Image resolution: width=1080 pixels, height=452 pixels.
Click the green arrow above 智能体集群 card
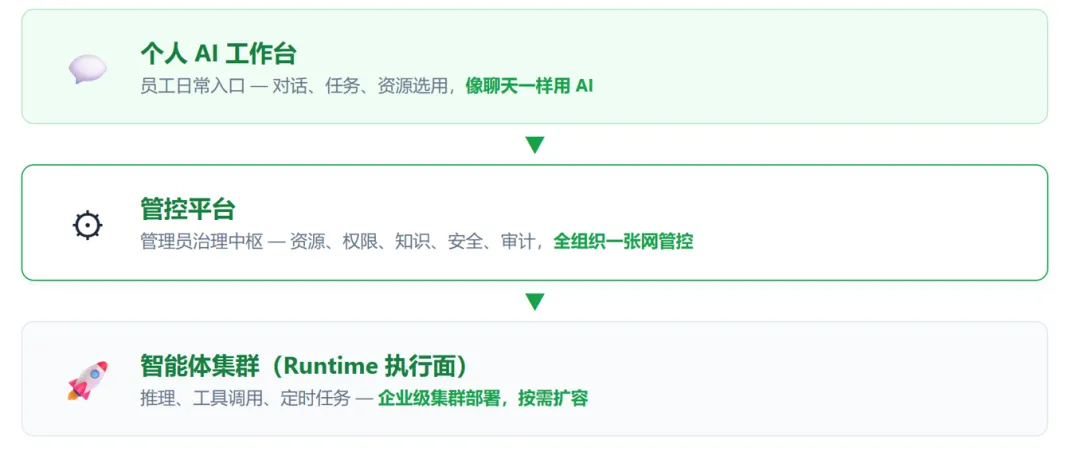(x=534, y=302)
